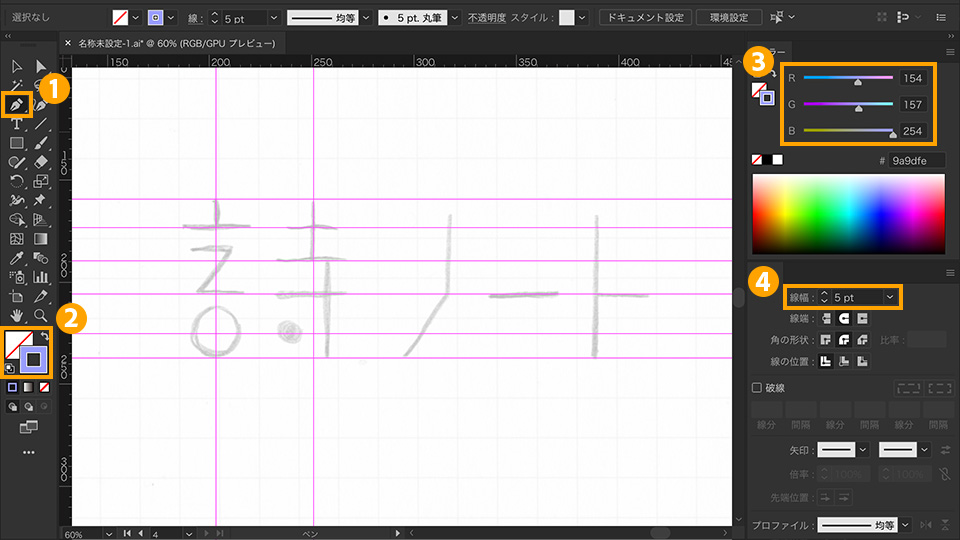Open the スタイル graphic style dropdown

pyautogui.click(x=582, y=18)
